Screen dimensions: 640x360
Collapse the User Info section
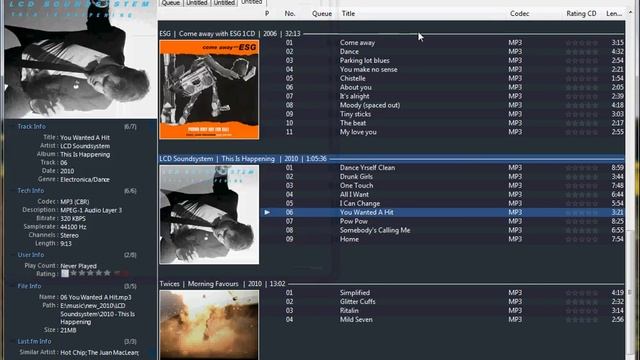click(31, 255)
